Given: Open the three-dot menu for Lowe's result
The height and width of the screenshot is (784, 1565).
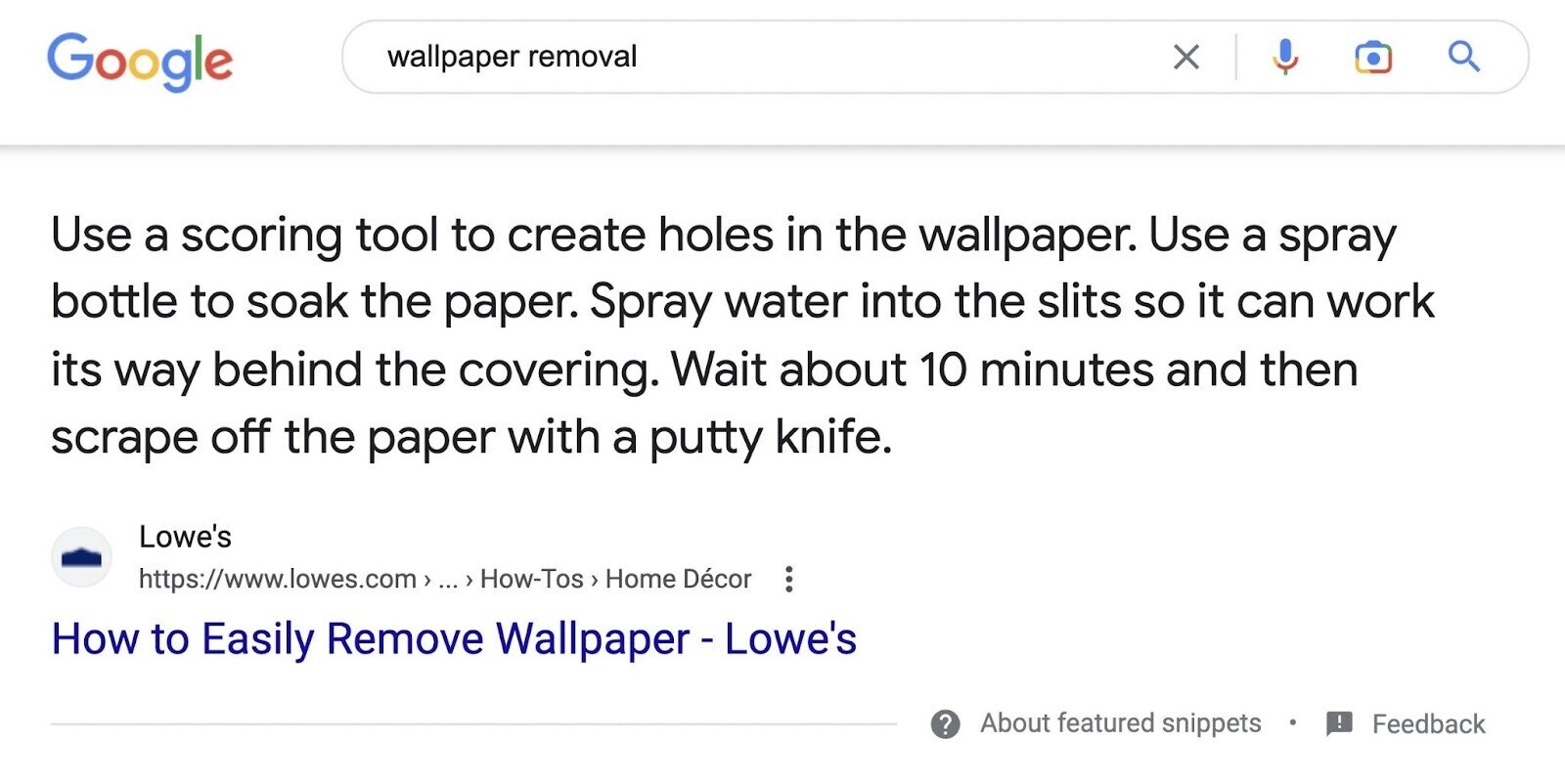Looking at the screenshot, I should 788,580.
